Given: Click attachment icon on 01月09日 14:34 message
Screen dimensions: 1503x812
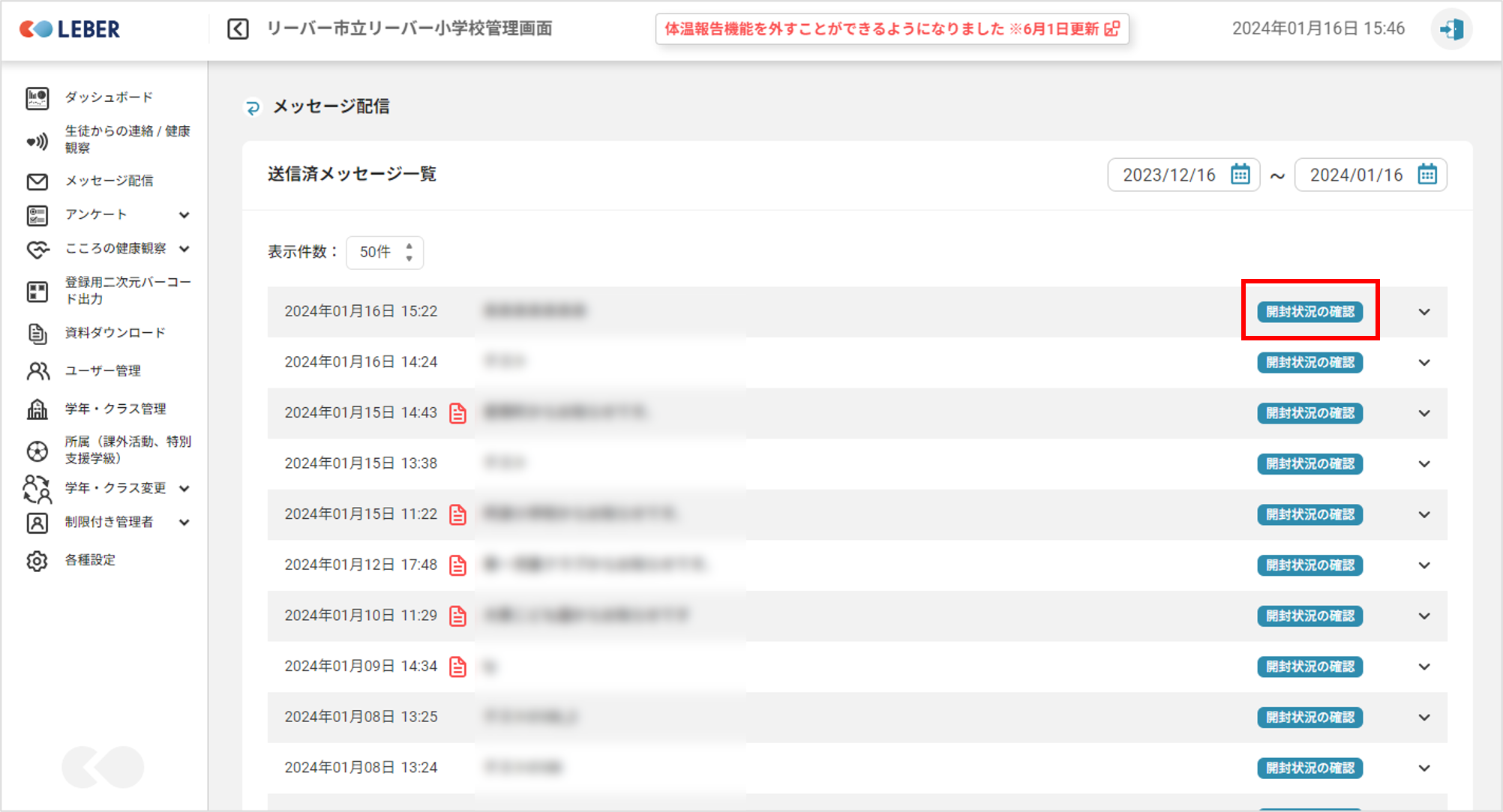Looking at the screenshot, I should pyautogui.click(x=457, y=667).
